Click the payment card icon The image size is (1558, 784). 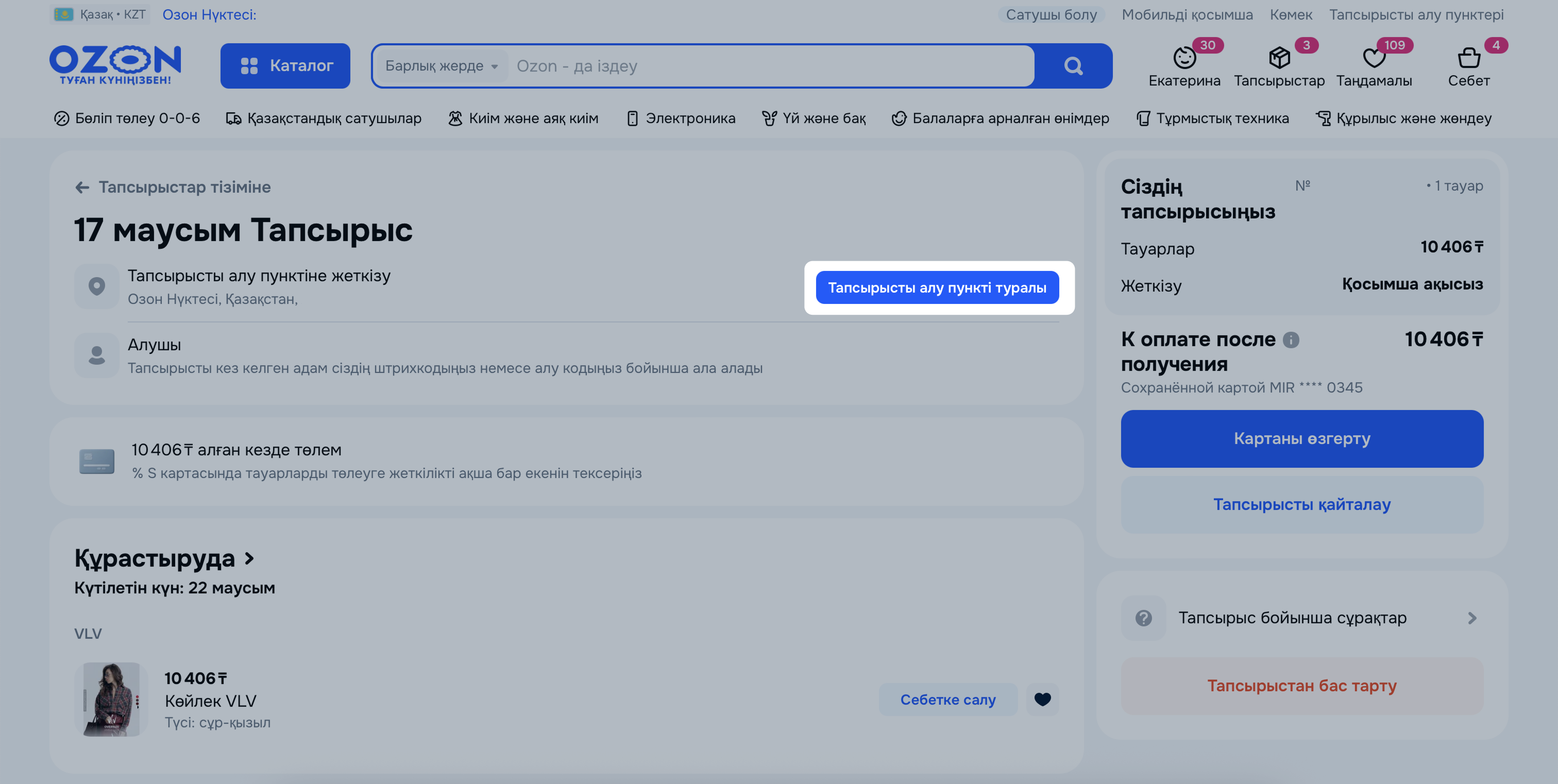pyautogui.click(x=97, y=462)
